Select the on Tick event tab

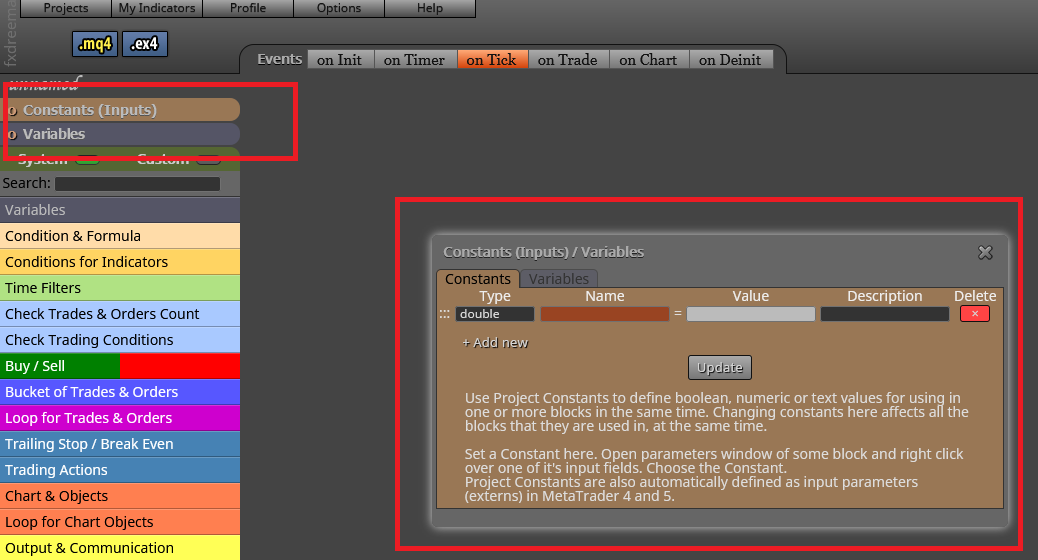(x=493, y=60)
